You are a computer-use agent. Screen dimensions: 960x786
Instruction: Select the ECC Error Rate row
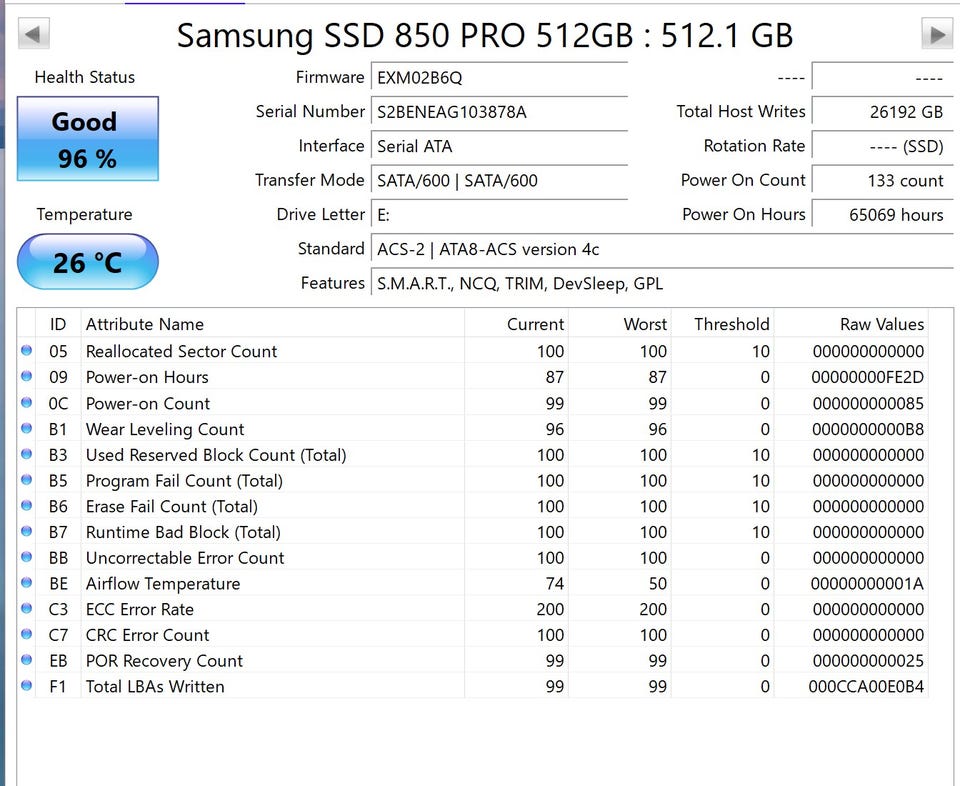[473, 609]
